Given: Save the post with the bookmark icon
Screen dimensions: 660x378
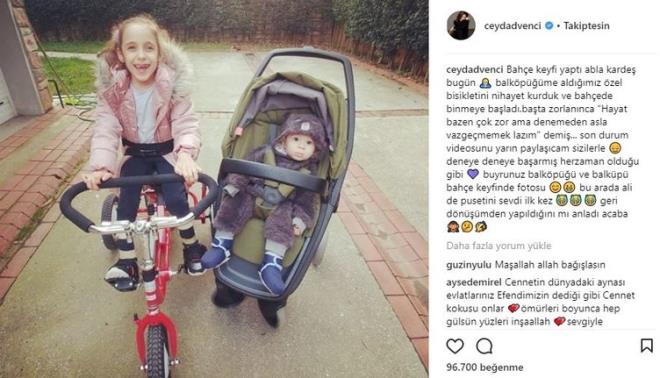Looking at the screenshot, I should [x=647, y=346].
